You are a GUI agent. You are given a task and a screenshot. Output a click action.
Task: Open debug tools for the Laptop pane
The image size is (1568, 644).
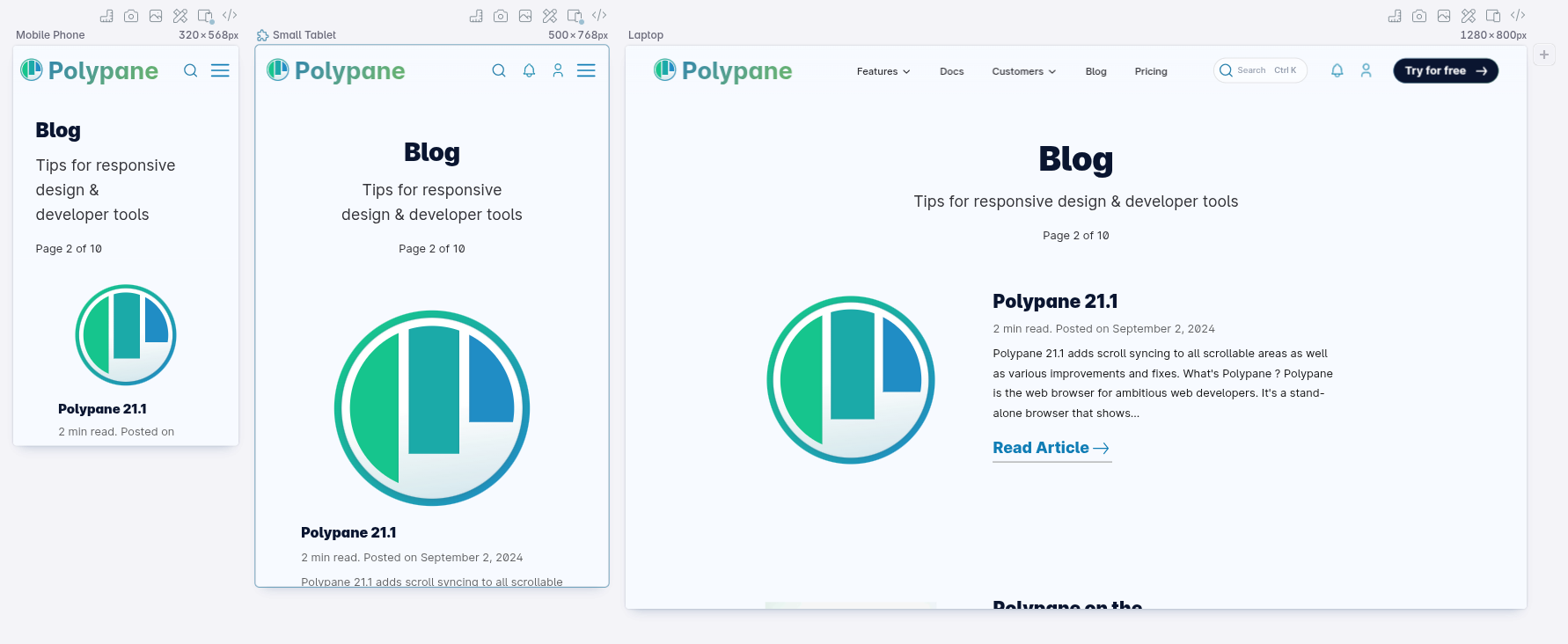[x=1469, y=16]
